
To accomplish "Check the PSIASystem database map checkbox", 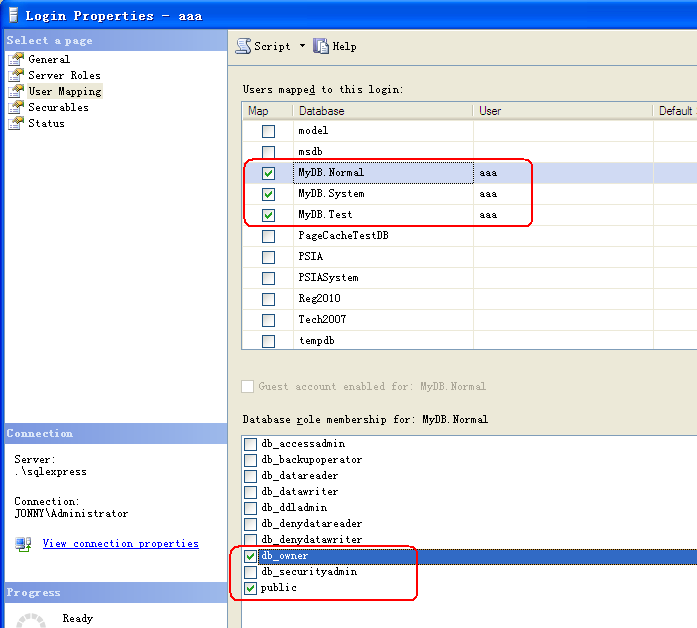I will (268, 278).
